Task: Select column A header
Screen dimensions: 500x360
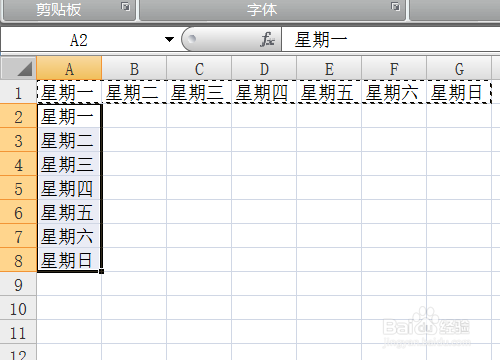Action: click(x=69, y=68)
